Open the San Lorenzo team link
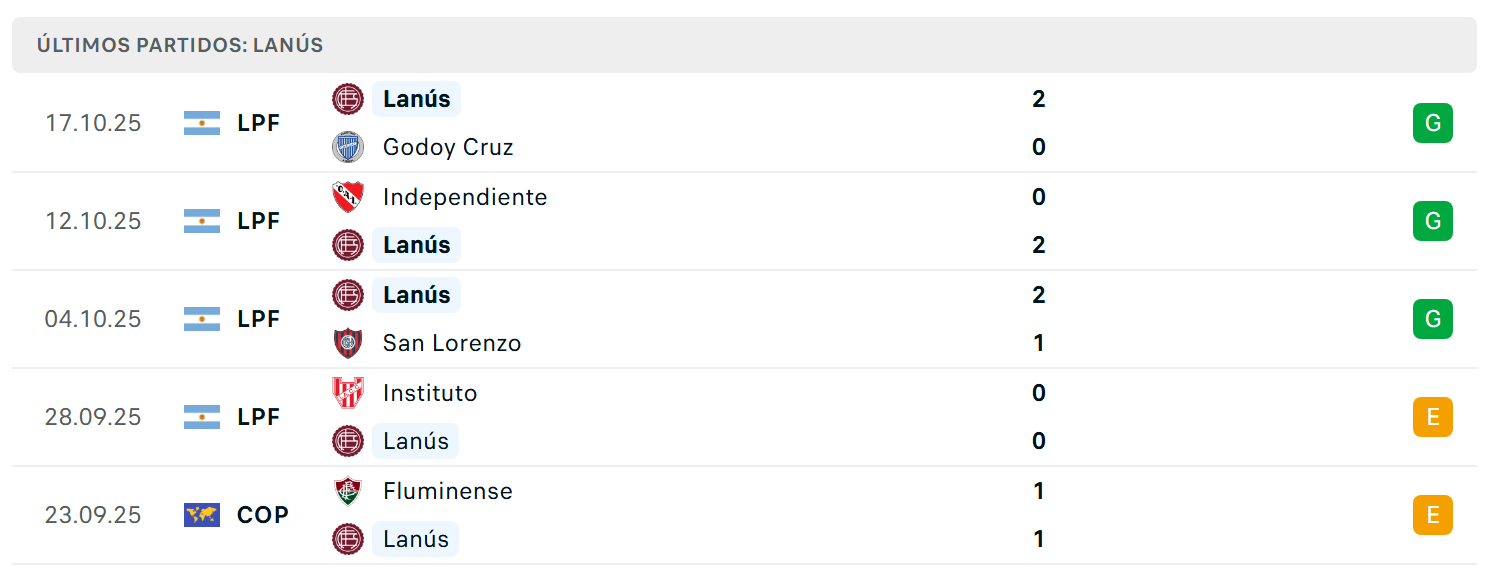 pyautogui.click(x=452, y=343)
